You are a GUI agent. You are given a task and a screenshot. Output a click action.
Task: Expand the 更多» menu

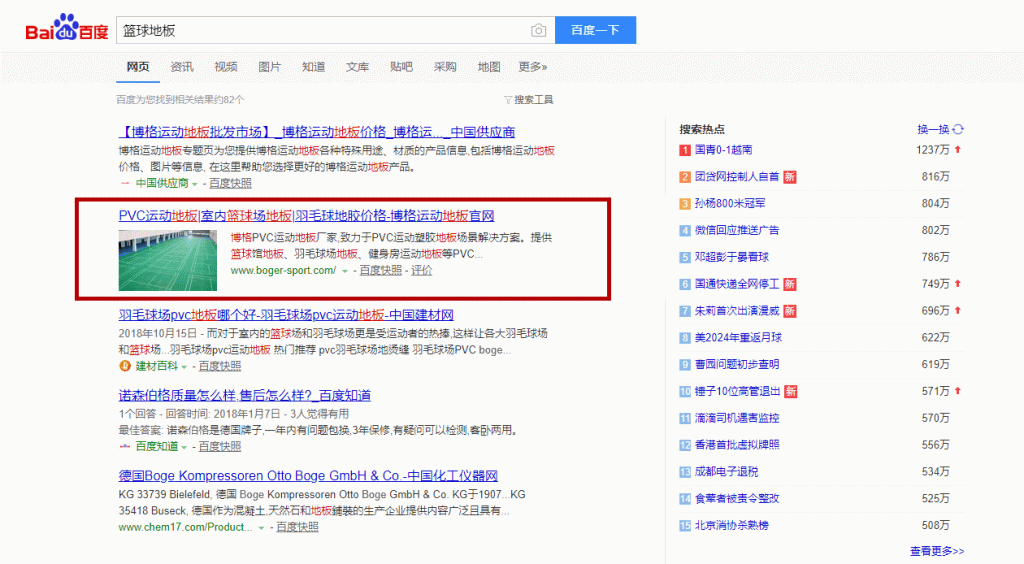coord(532,67)
